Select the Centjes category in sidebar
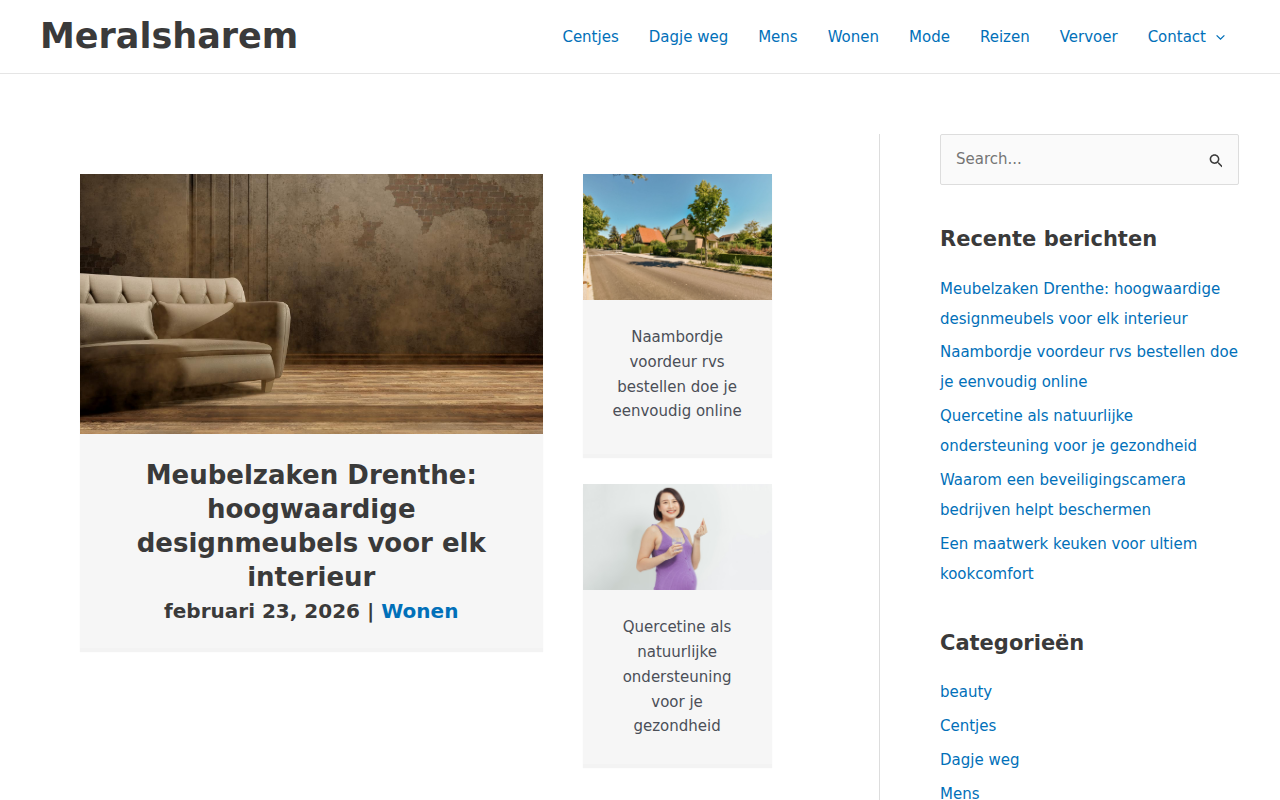1280x800 pixels. click(x=968, y=725)
